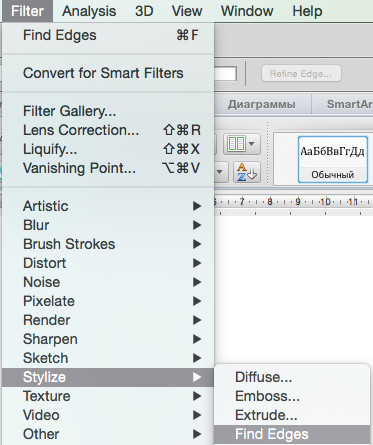
Task: Click the columns layout icon
Action: [236, 144]
